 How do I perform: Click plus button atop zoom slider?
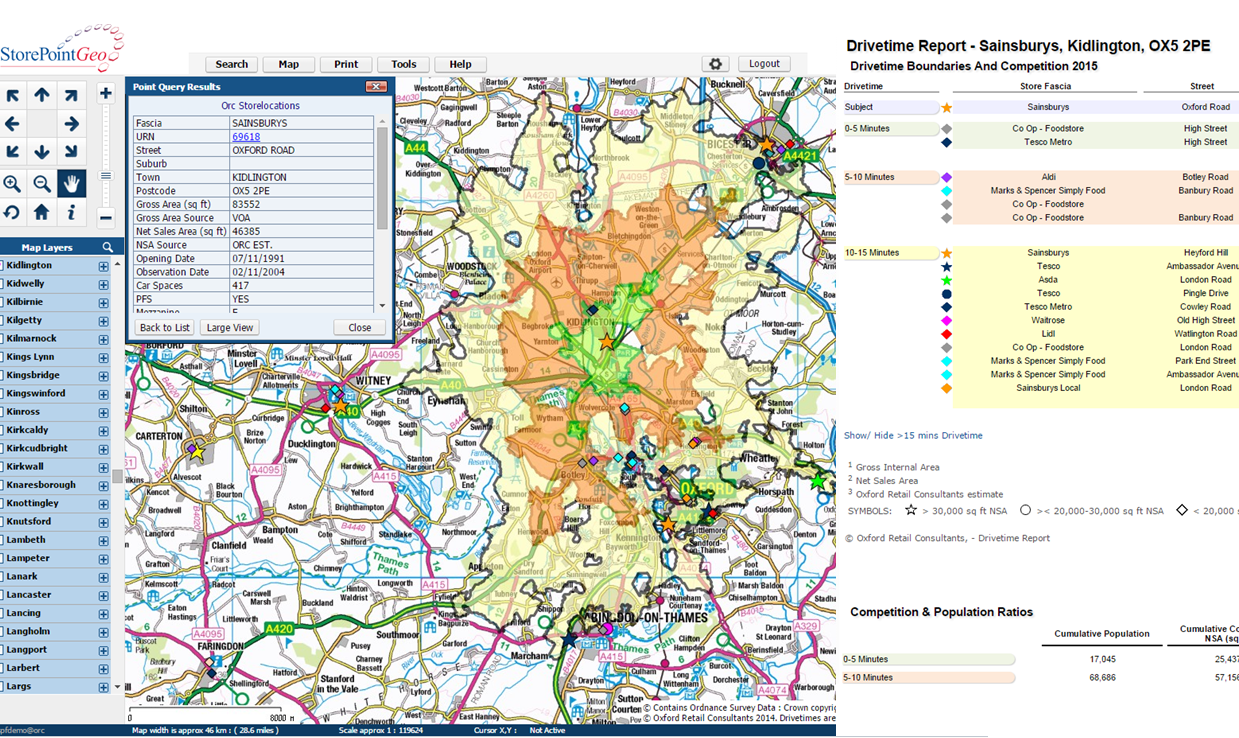[106, 94]
